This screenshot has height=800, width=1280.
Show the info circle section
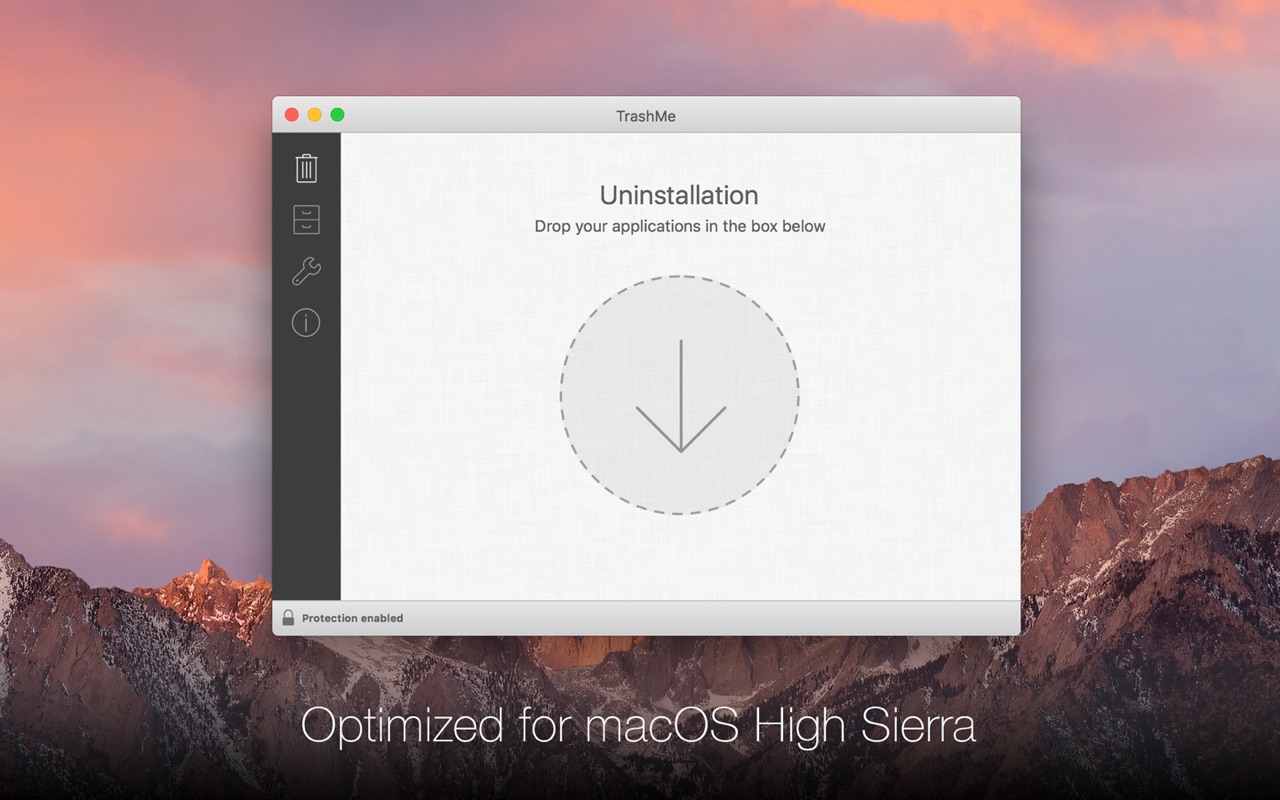306,322
